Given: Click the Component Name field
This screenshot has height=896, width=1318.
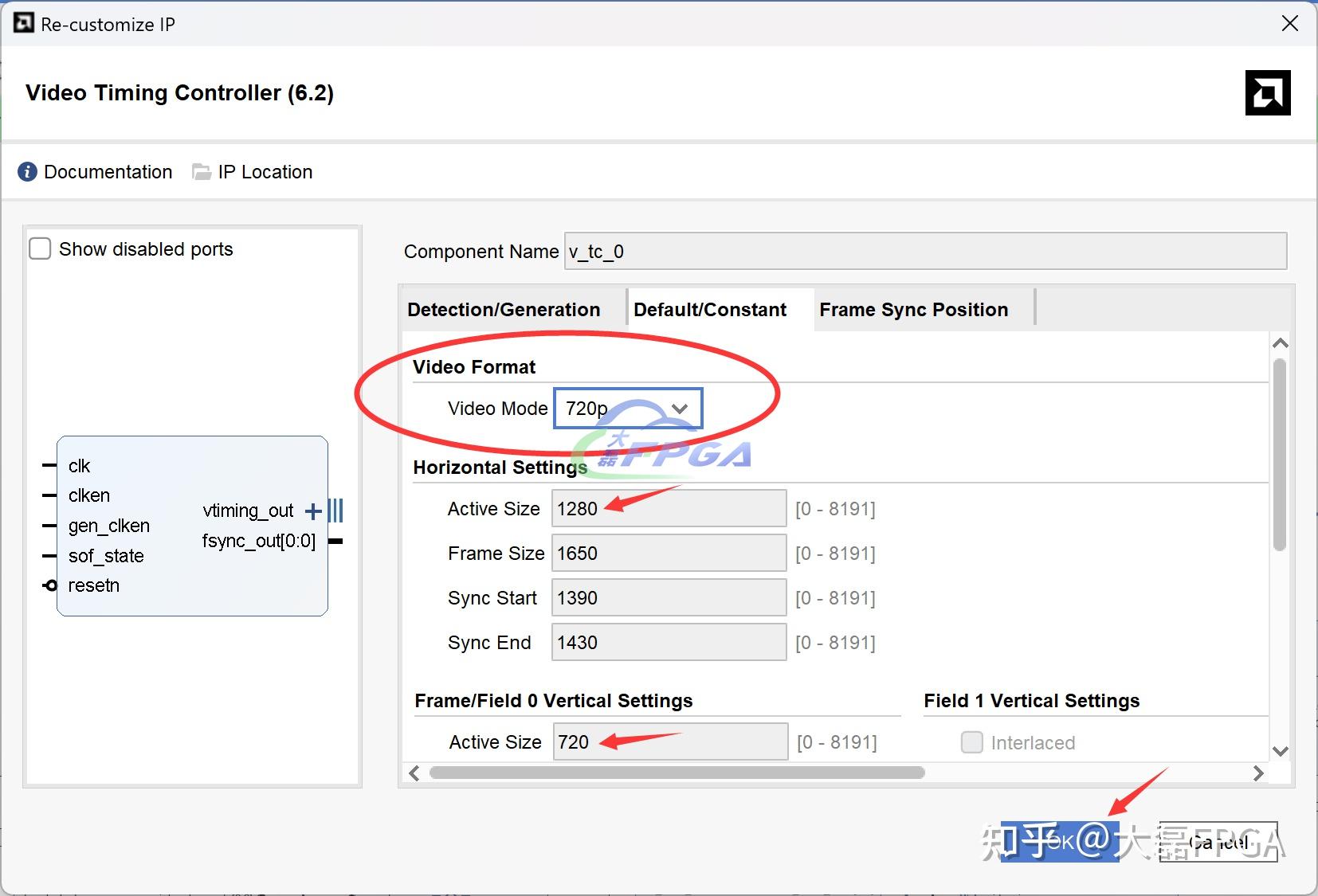Looking at the screenshot, I should 924,252.
